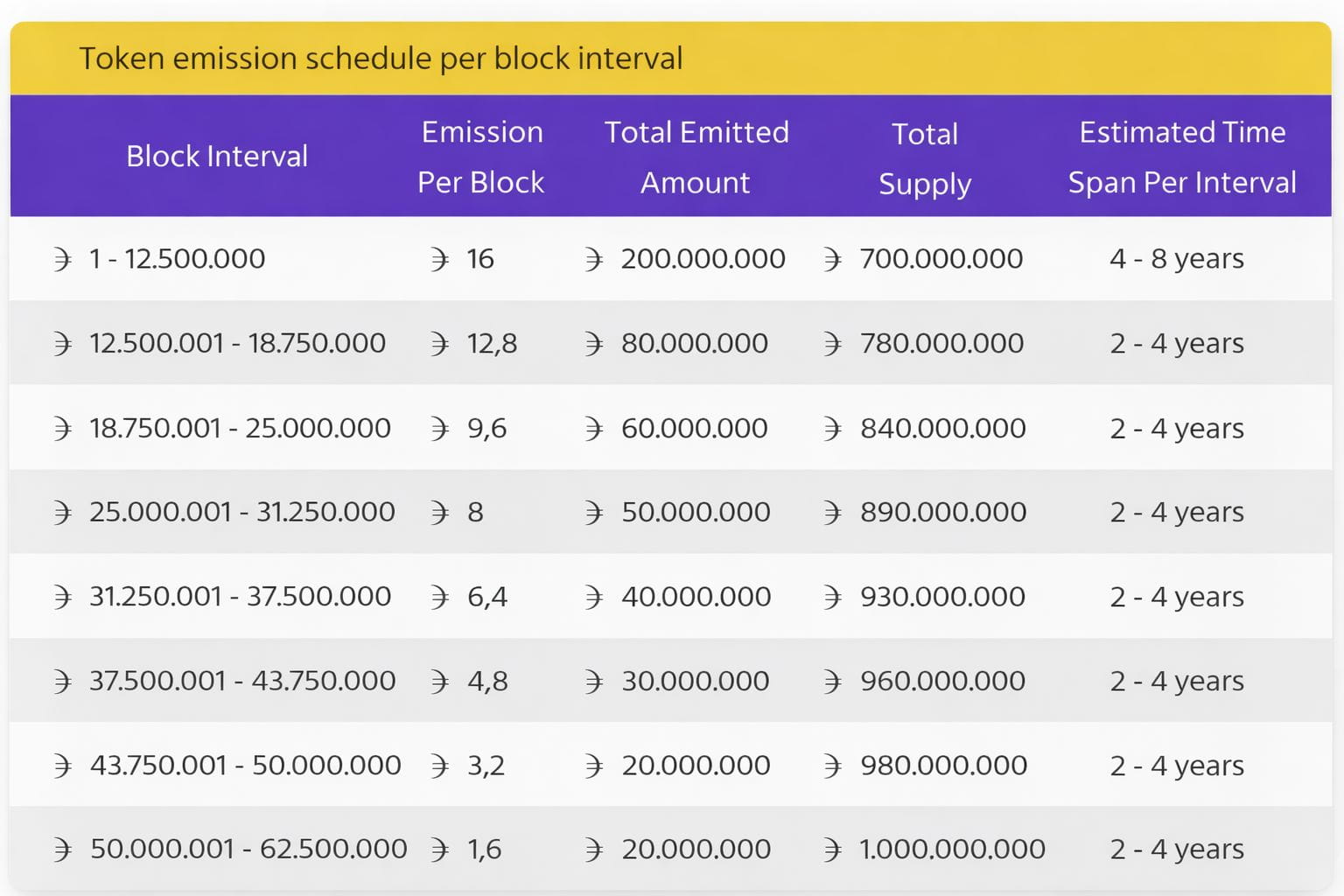This screenshot has width=1344, height=896.
Task: Select the 4 - 8 years time span cell
Action: coord(1176,259)
